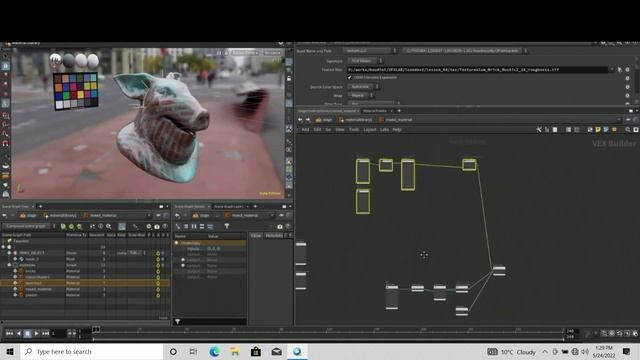
Task: Click the current frame marker on timeline
Action: [x=96, y=329]
